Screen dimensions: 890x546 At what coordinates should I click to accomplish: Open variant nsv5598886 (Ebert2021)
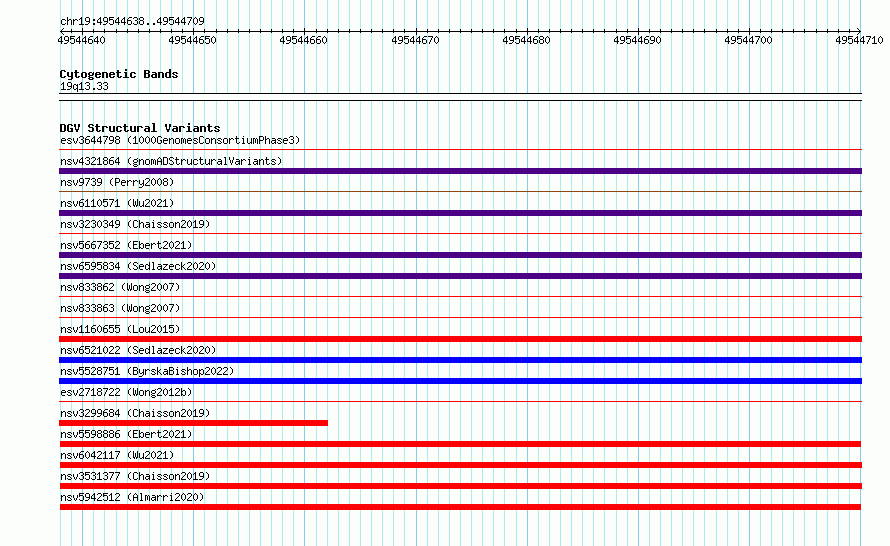tap(126, 434)
